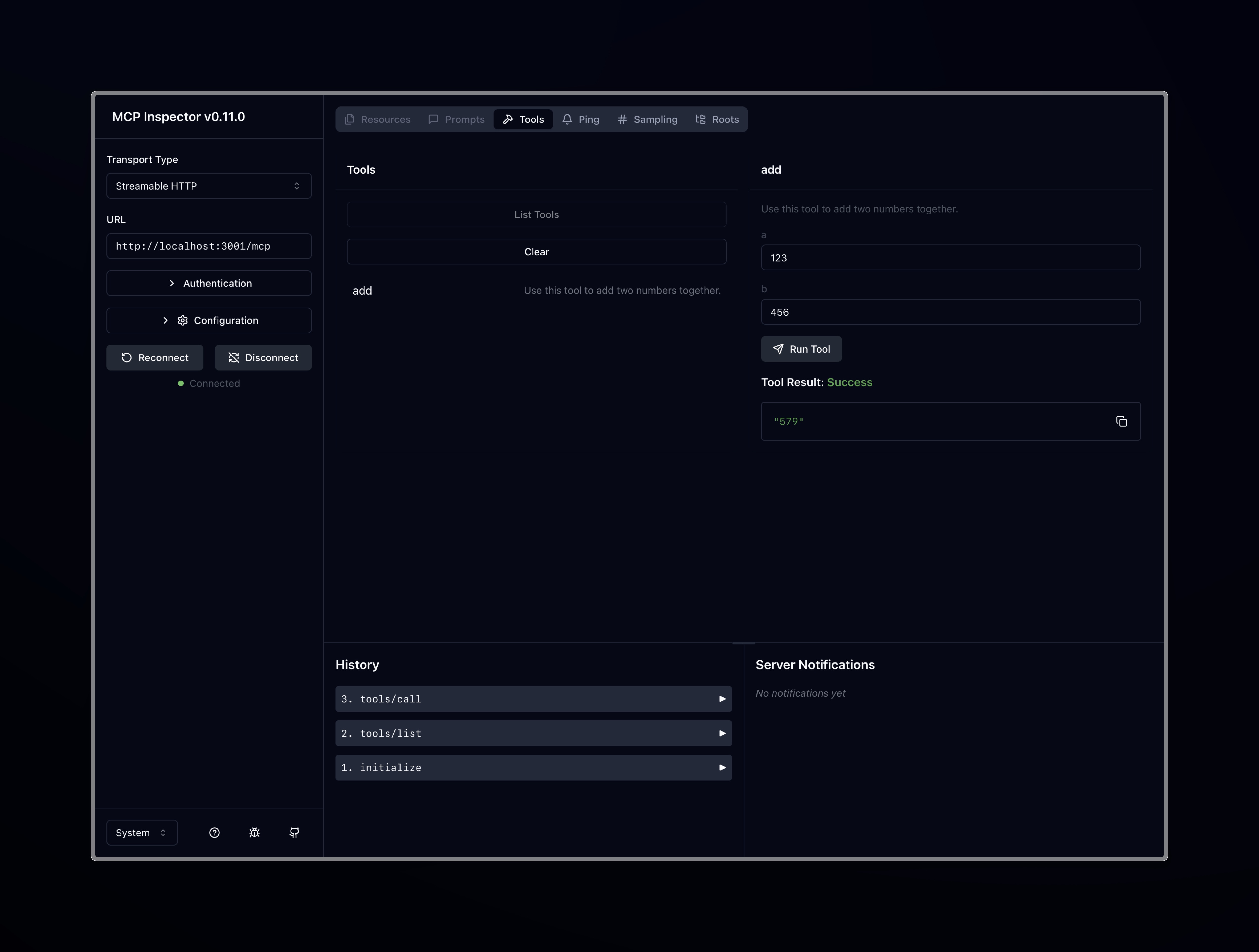Switch to the Resources tab
1259x952 pixels.
pos(377,119)
